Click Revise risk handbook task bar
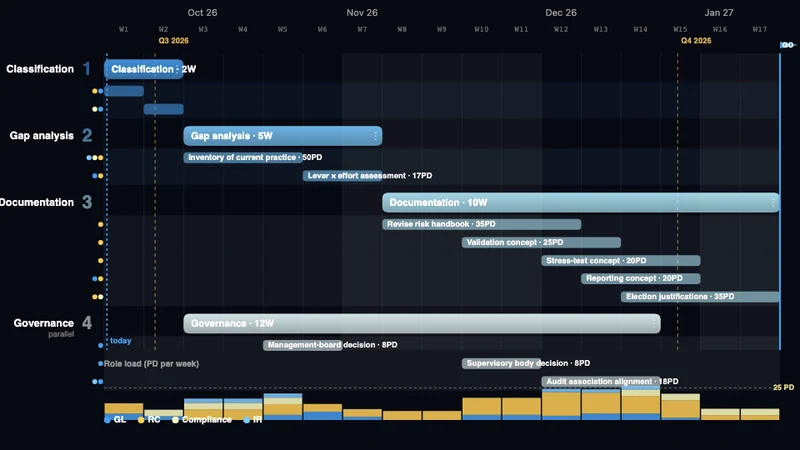800x450 pixels. 482,224
